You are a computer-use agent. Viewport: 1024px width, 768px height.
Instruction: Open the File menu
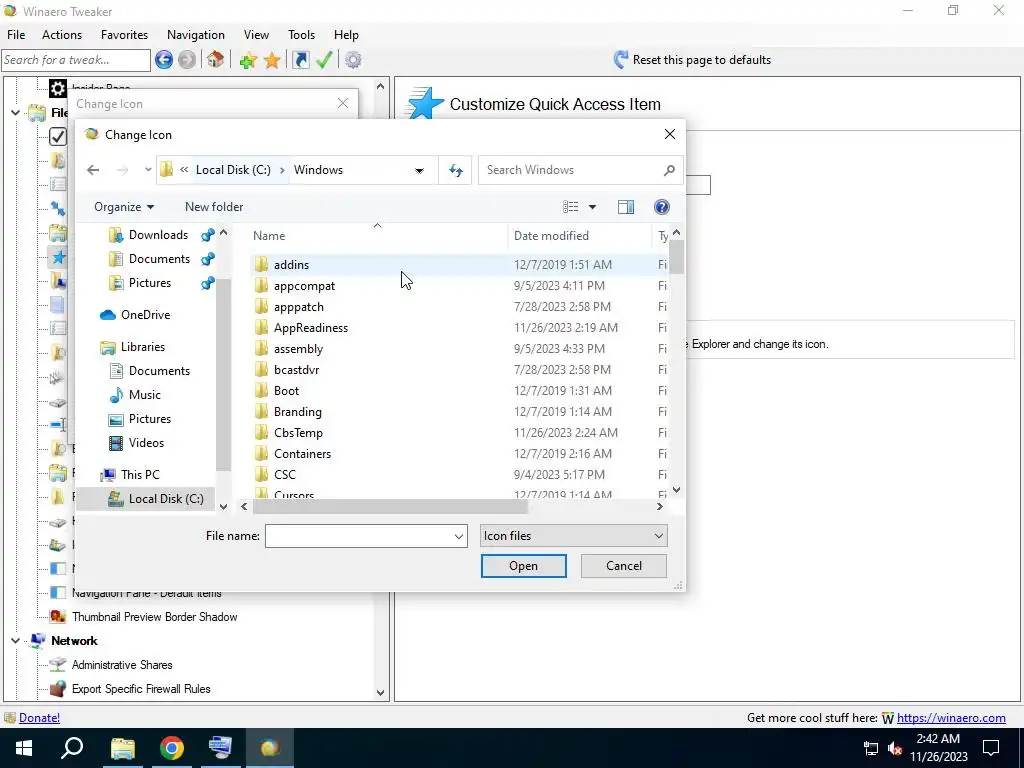pos(16,35)
